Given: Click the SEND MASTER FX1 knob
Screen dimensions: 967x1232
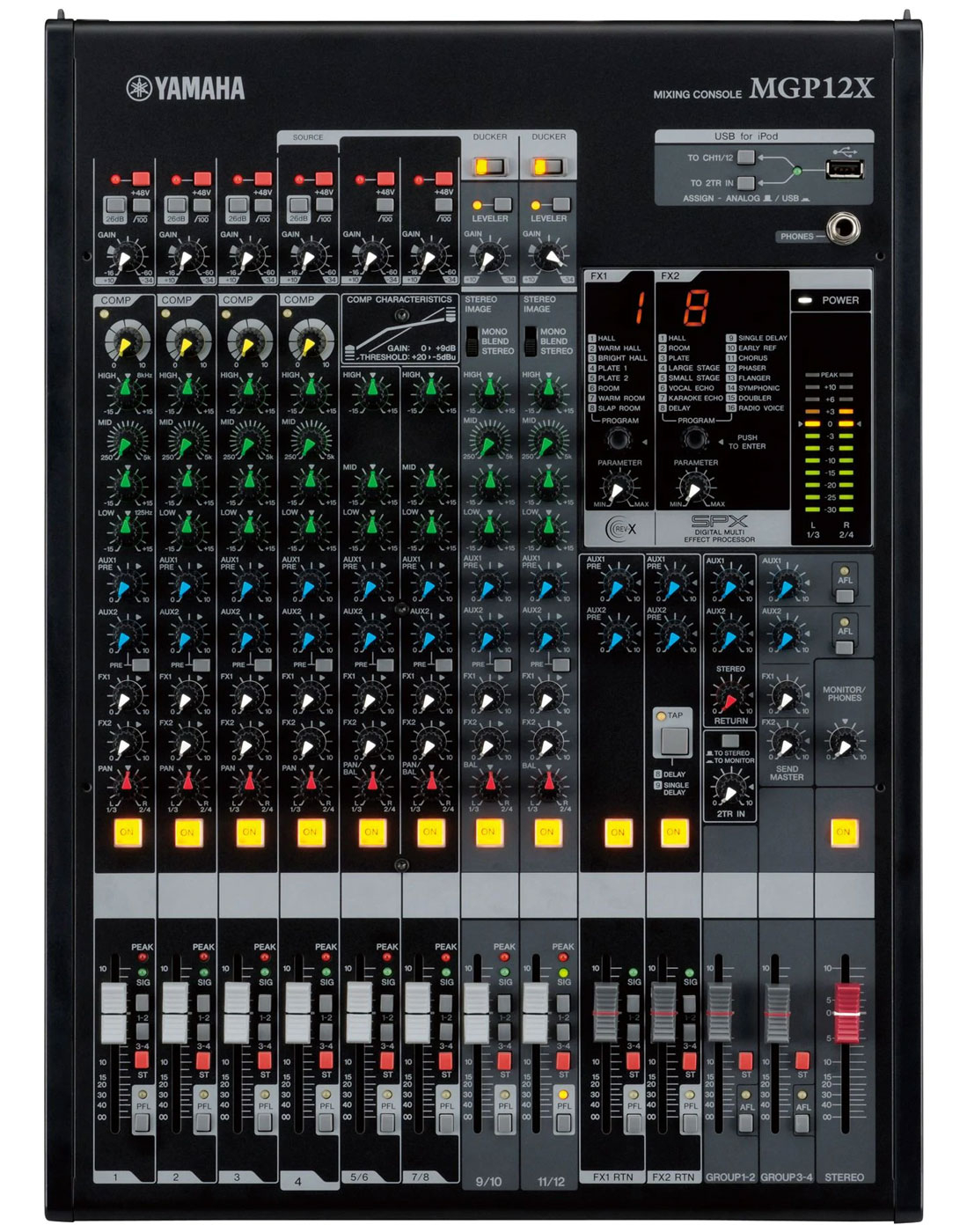Looking at the screenshot, I should (786, 698).
